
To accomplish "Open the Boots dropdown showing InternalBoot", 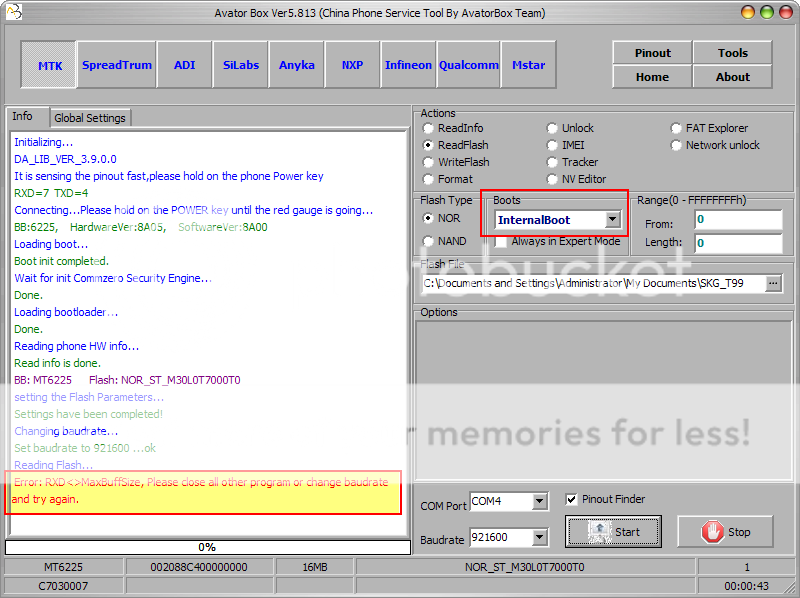I will 613,220.
